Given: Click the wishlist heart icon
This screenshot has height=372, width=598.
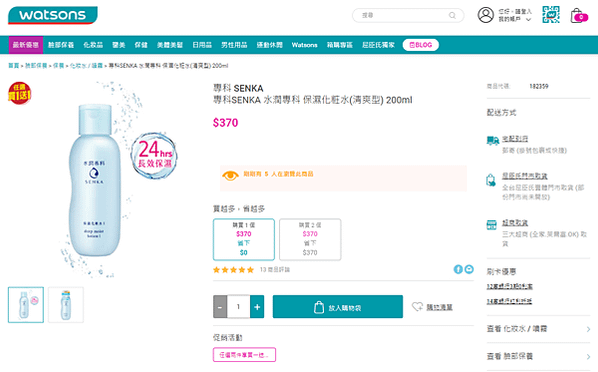Looking at the screenshot, I should (x=417, y=306).
